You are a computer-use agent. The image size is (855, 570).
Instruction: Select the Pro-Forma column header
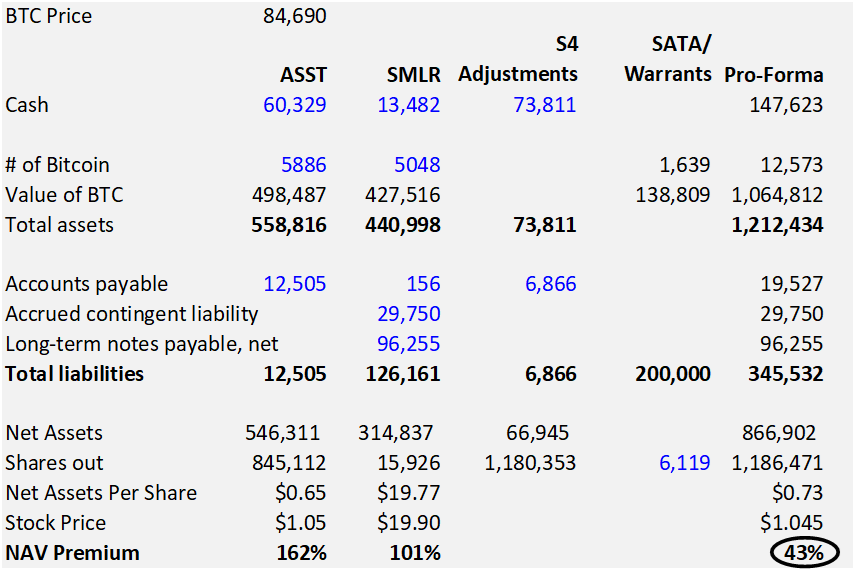(x=773, y=75)
